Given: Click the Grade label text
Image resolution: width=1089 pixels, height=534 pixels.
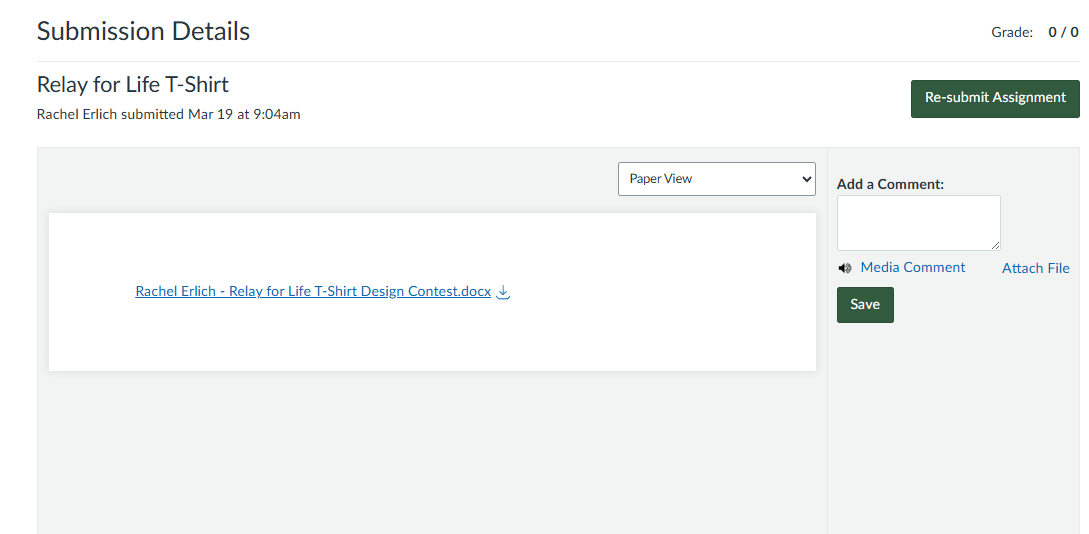Looking at the screenshot, I should [x=1011, y=32].
